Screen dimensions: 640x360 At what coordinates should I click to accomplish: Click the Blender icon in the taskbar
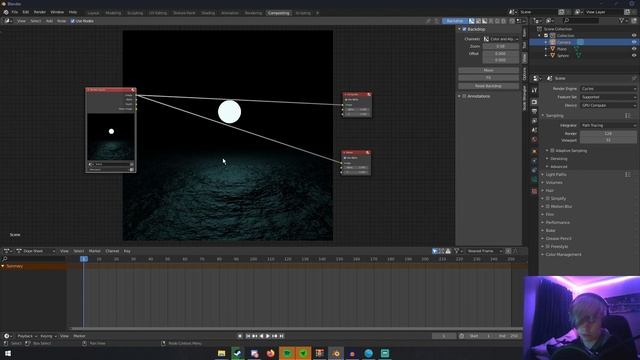coord(336,353)
